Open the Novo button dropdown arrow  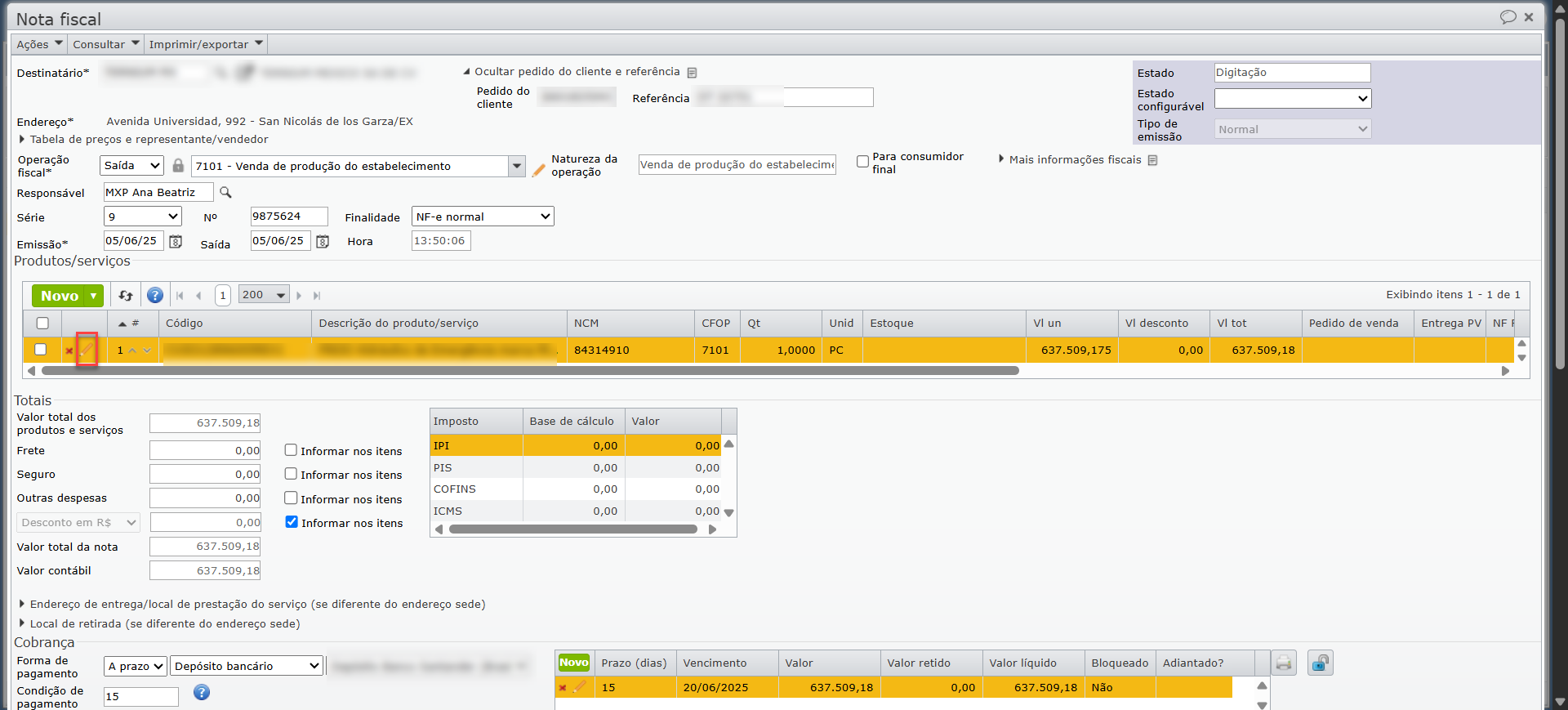[95, 296]
